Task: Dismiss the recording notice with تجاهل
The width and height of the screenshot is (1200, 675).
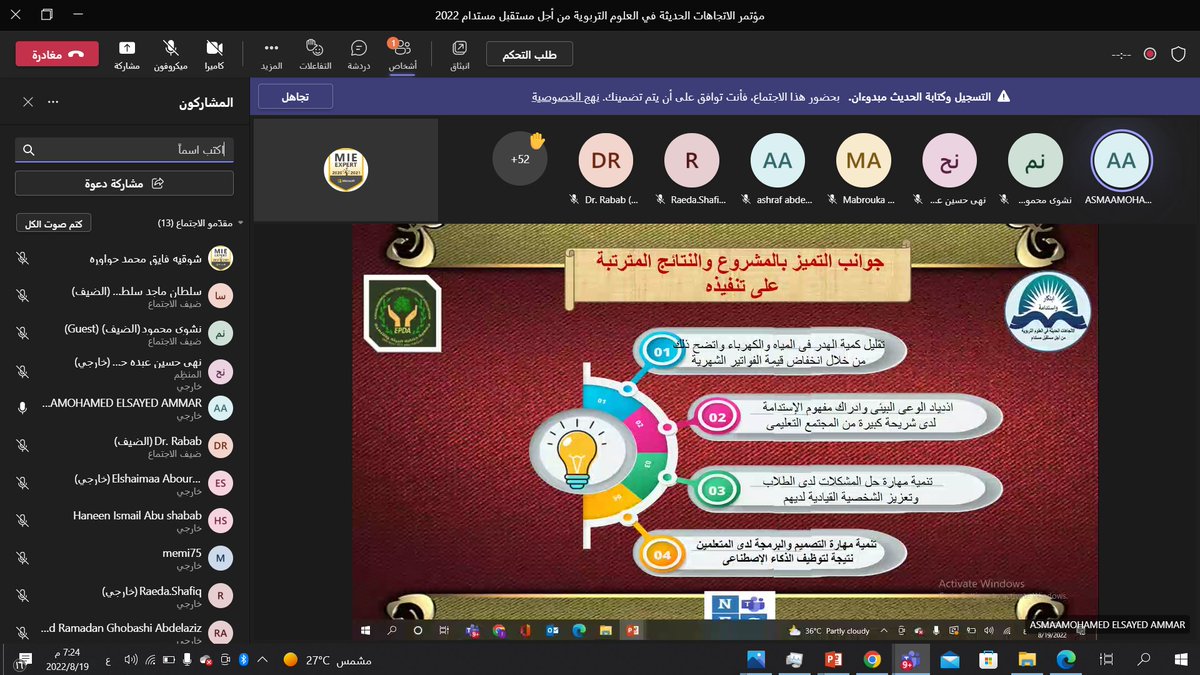Action: tap(295, 97)
